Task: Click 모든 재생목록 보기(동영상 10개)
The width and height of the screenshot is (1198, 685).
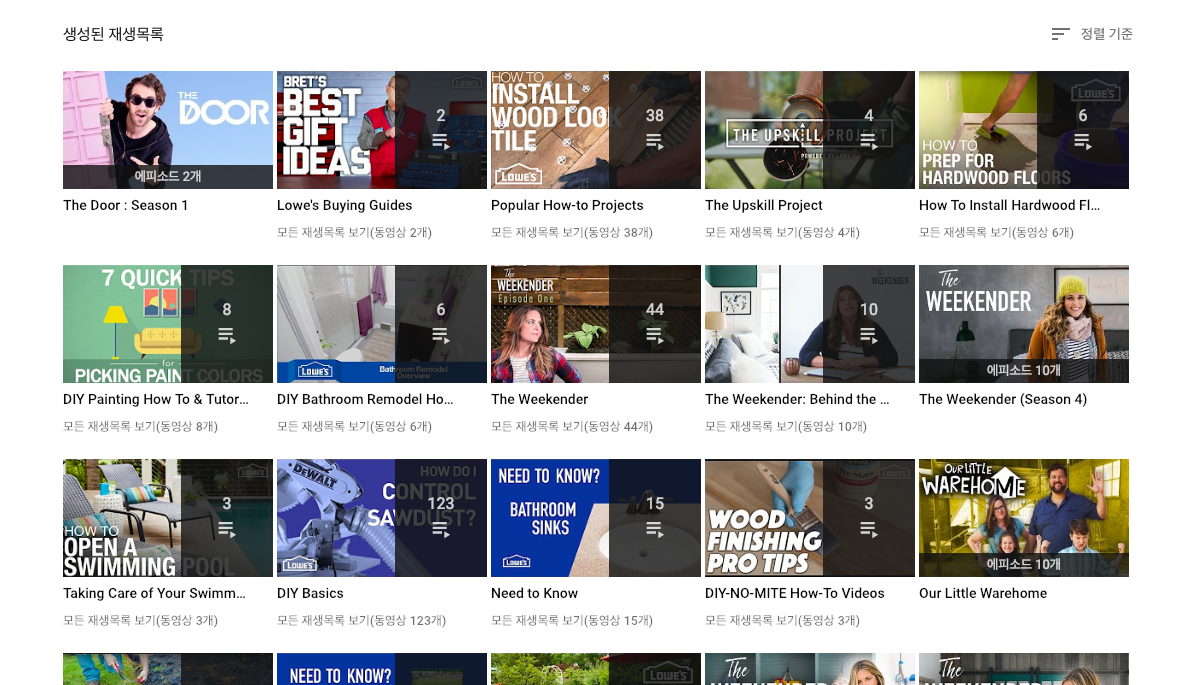Action: point(786,426)
